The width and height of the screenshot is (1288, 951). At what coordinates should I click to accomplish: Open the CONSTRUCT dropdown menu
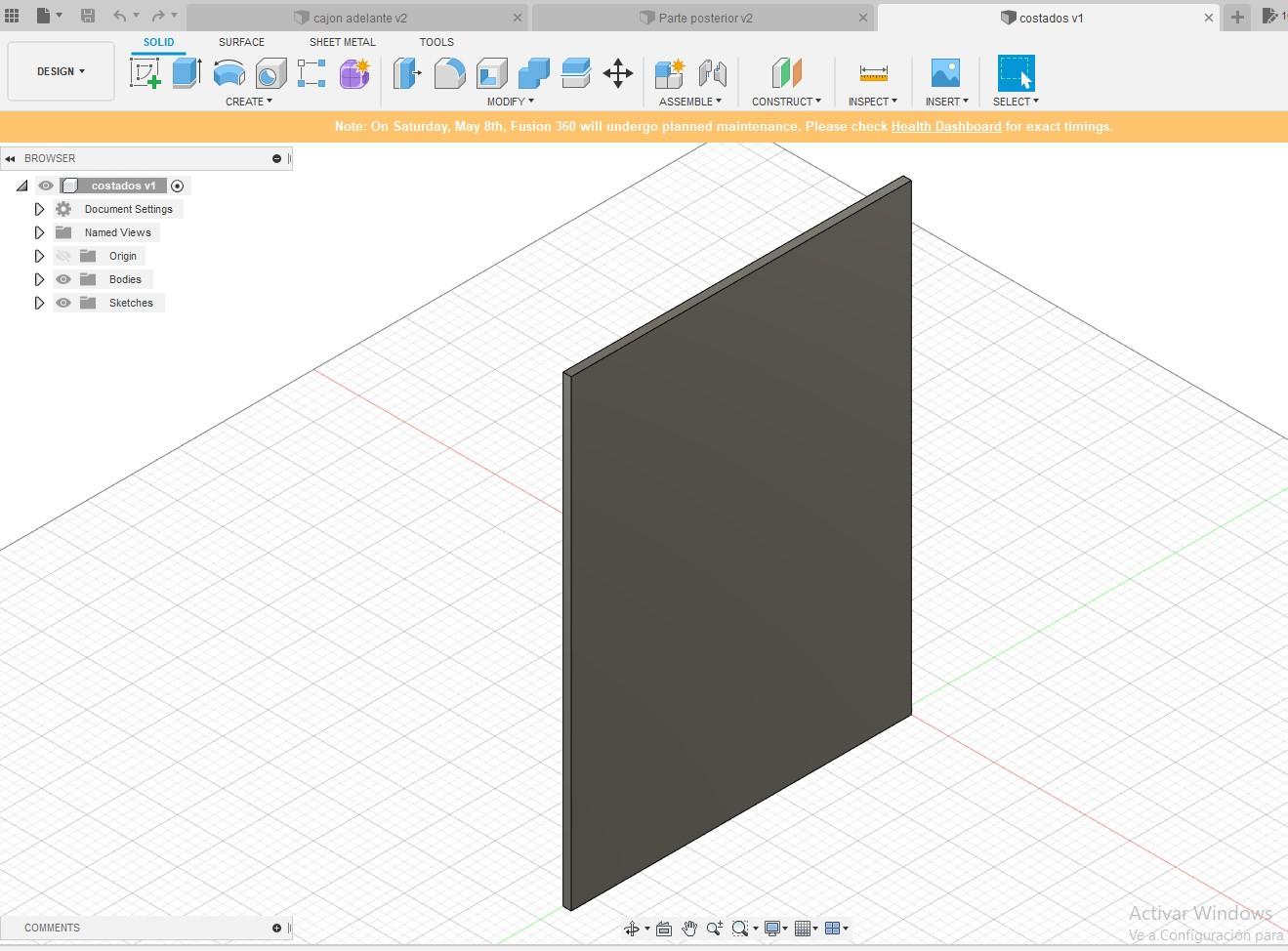click(786, 102)
